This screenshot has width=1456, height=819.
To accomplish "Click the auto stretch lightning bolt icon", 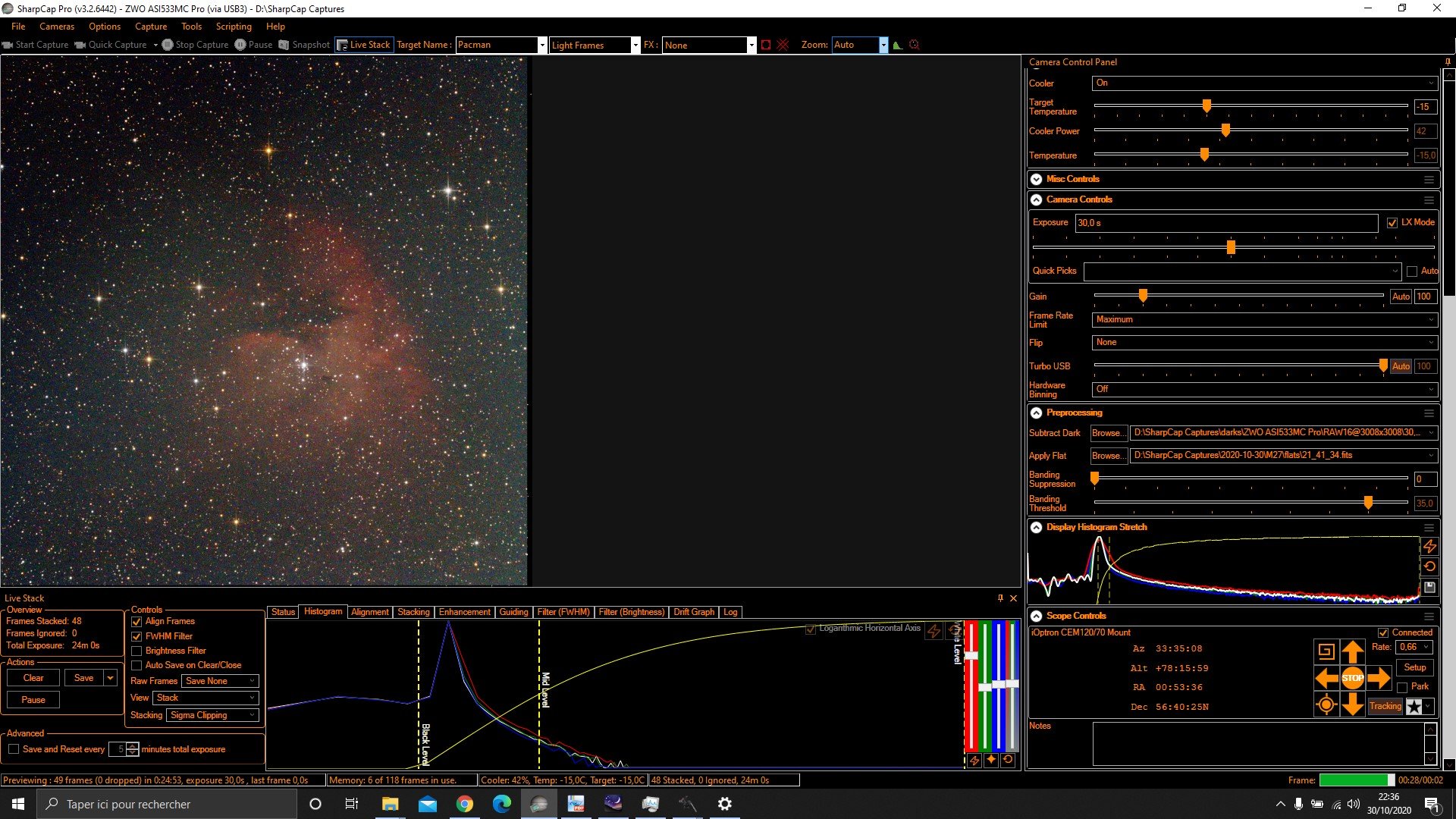I will tap(1429, 546).
